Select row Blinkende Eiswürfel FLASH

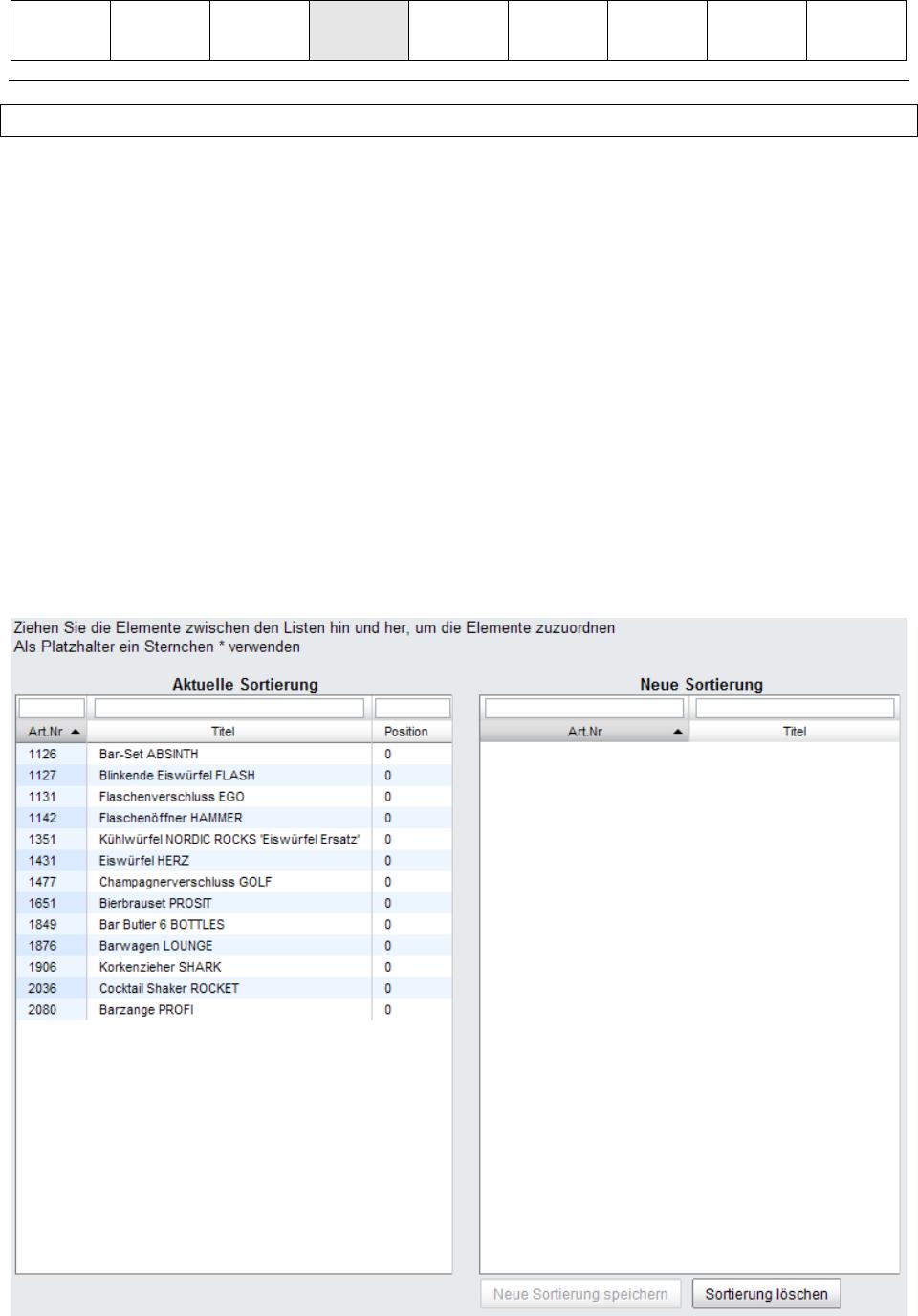(234, 776)
